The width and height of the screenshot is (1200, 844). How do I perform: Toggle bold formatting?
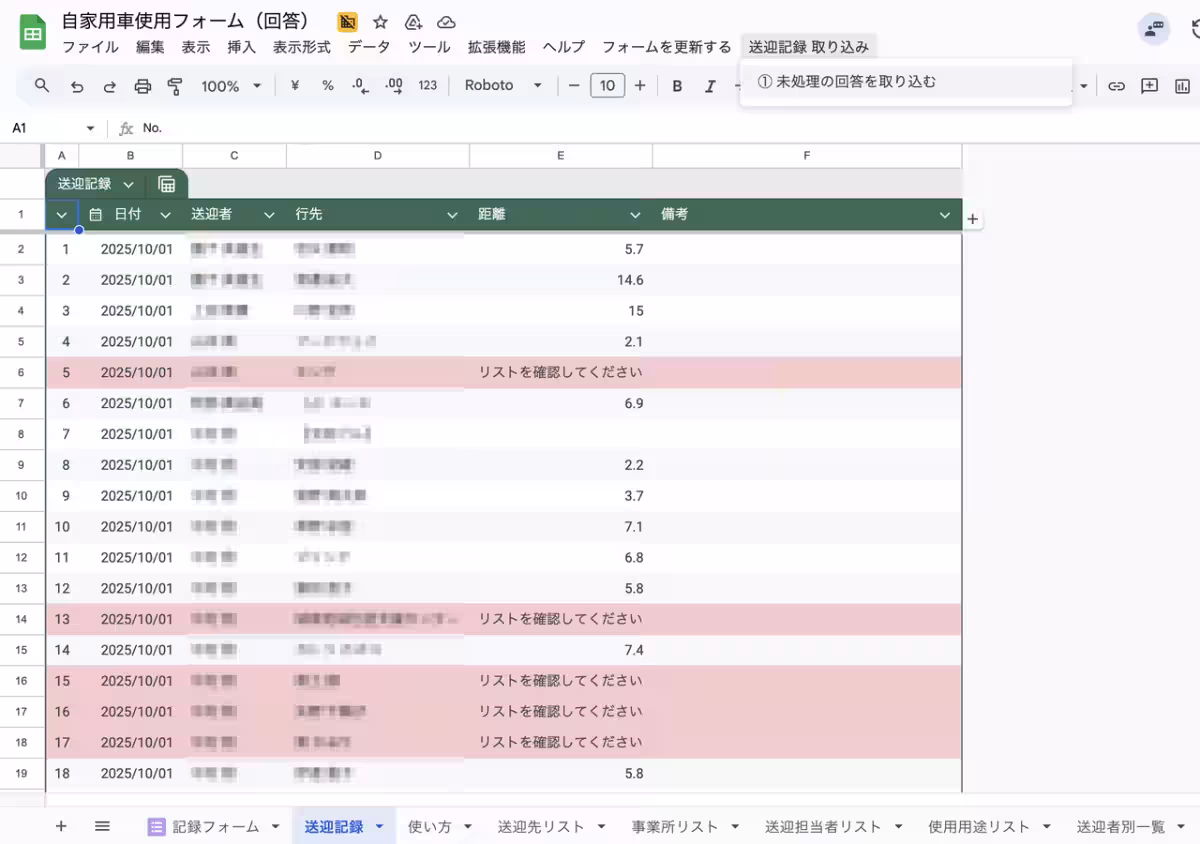(677, 85)
